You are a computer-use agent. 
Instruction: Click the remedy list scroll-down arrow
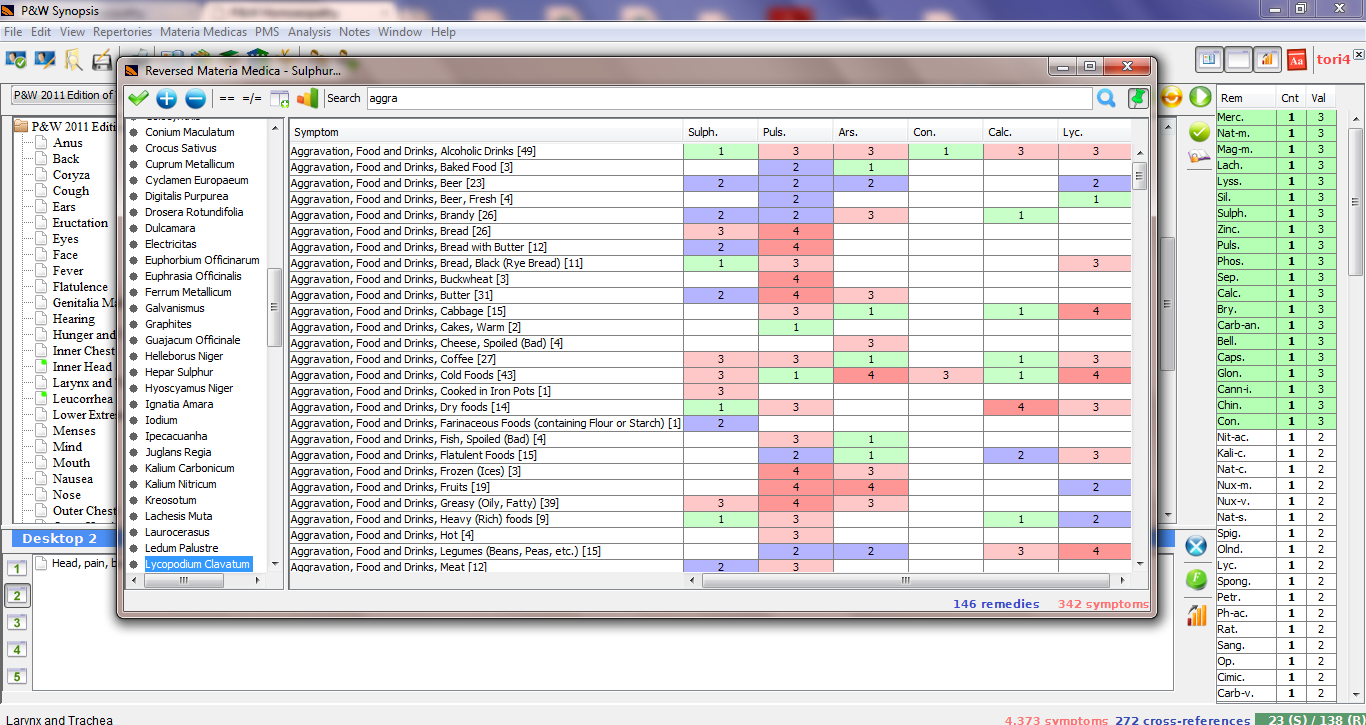(273, 564)
